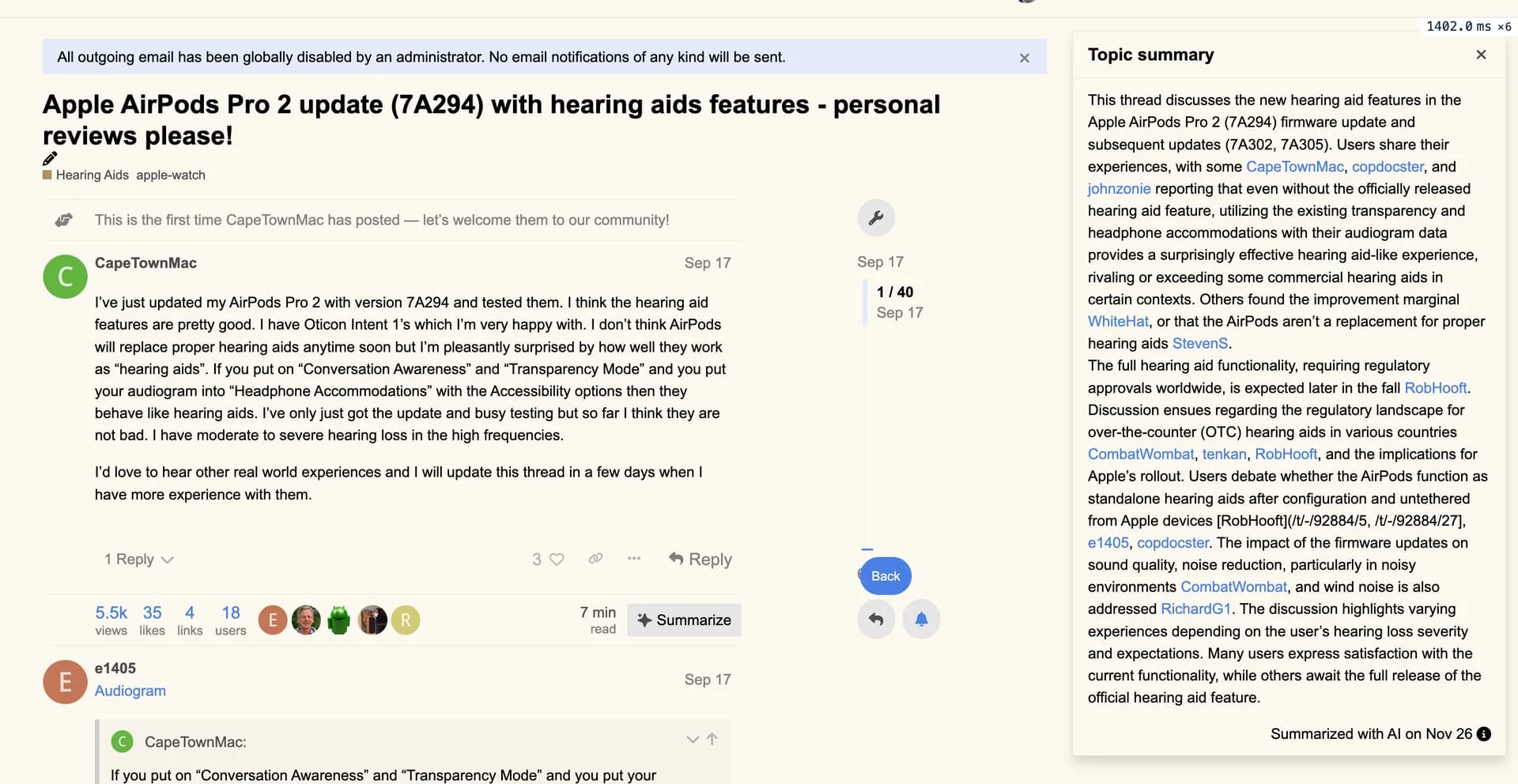Open the apple-watch tag

tap(171, 175)
